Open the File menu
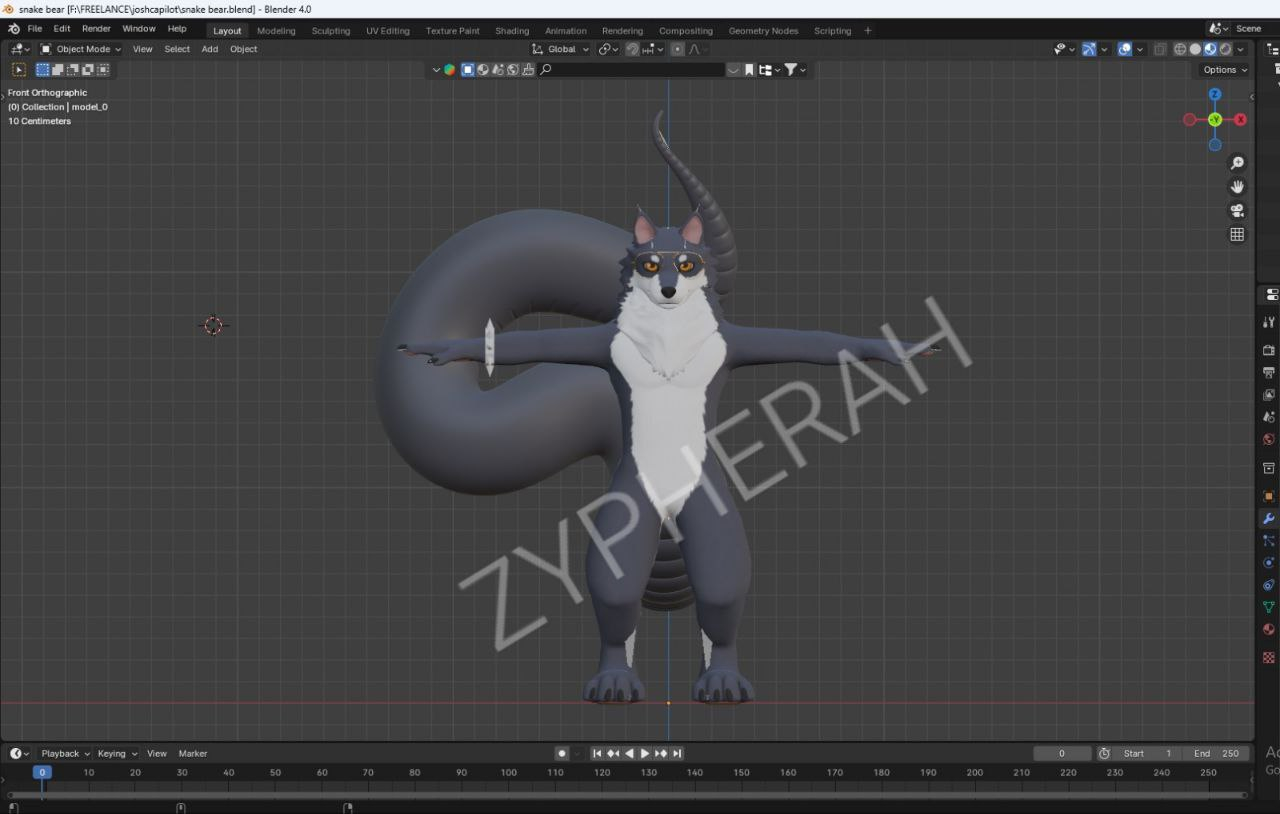Viewport: 1280px width, 814px height. point(35,29)
